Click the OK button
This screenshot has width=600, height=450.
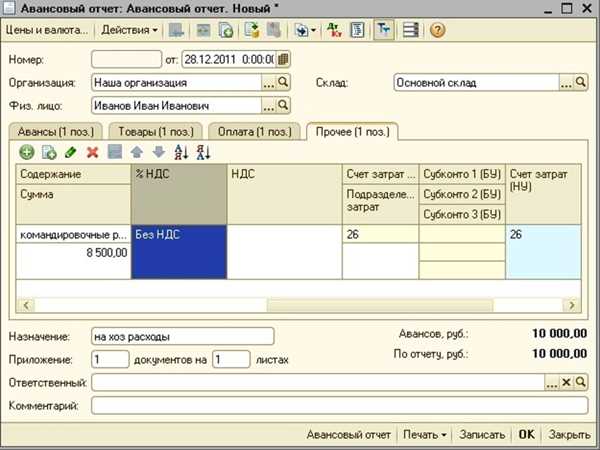pyautogui.click(x=527, y=435)
